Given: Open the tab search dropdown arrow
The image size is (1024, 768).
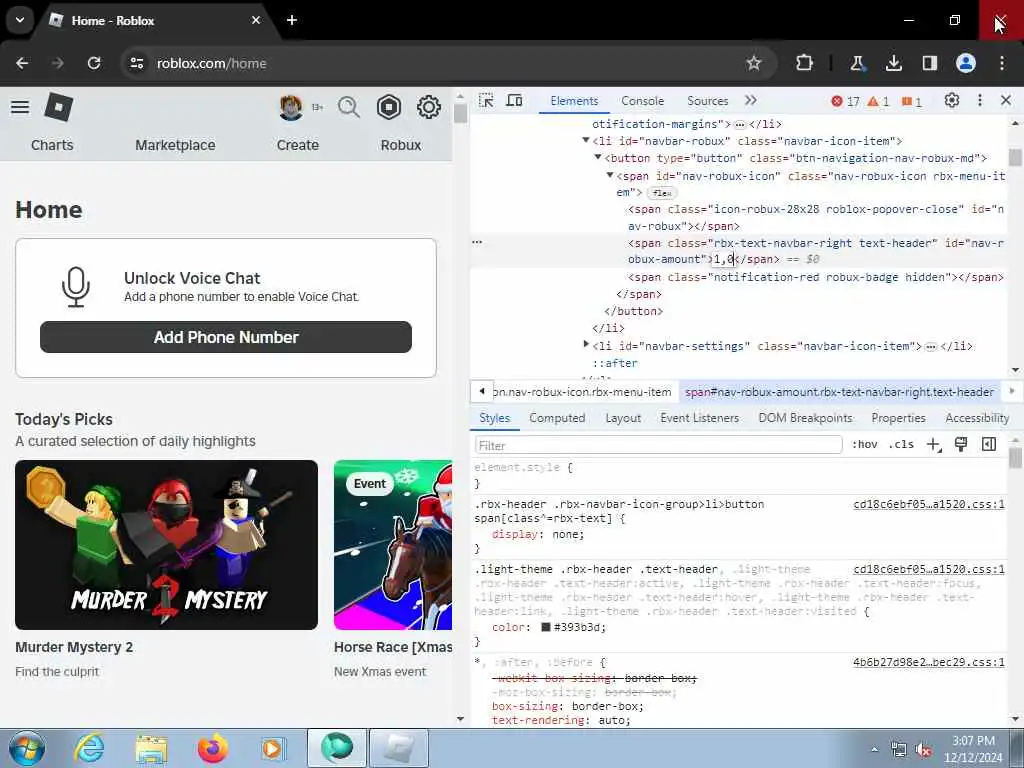Looking at the screenshot, I should click(x=20, y=20).
